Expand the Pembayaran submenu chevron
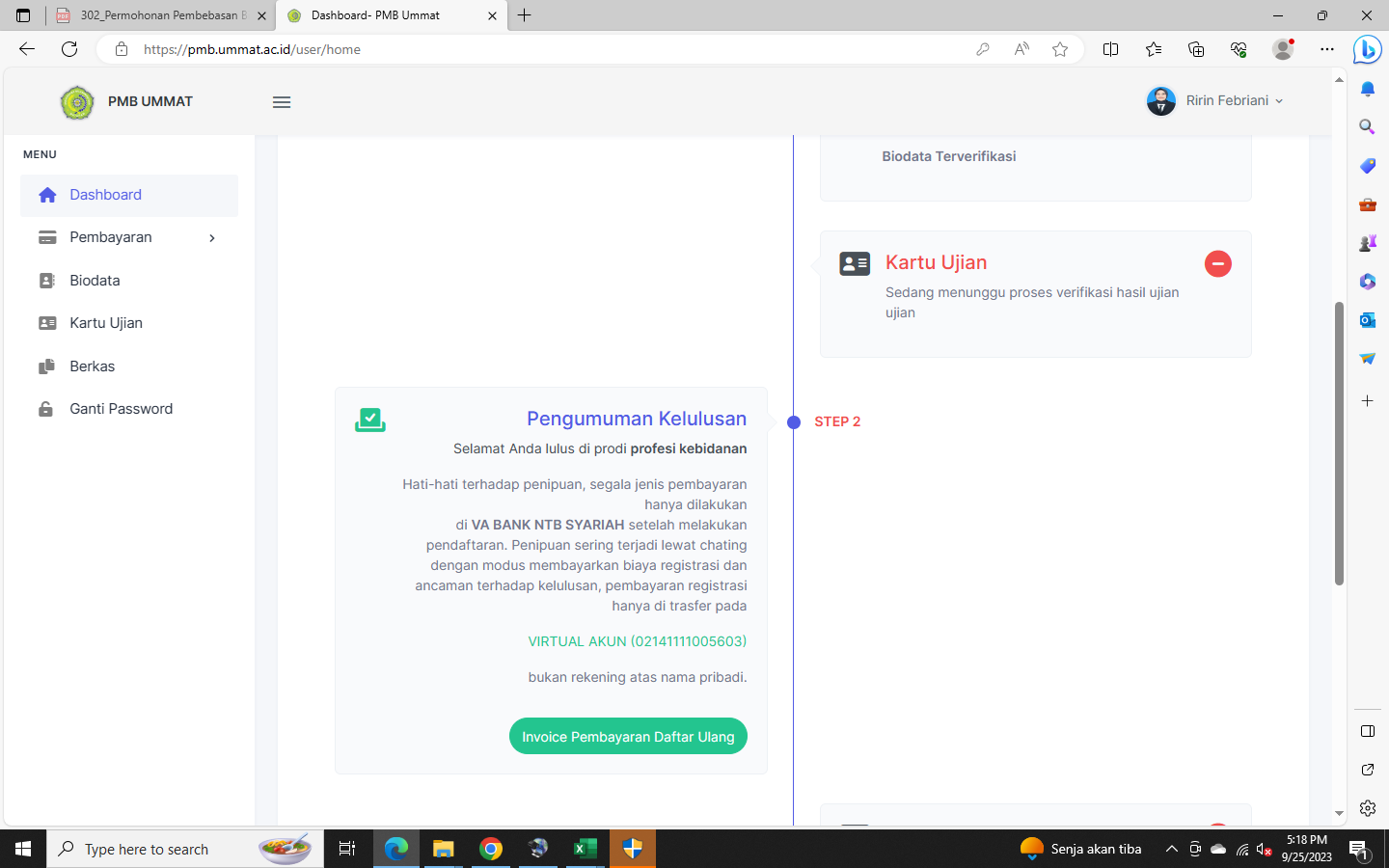The height and width of the screenshot is (868, 1389). (212, 238)
